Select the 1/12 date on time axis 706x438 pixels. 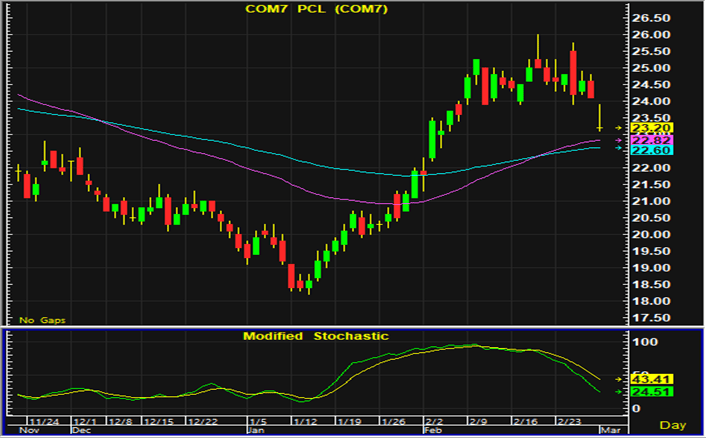[x=307, y=422]
